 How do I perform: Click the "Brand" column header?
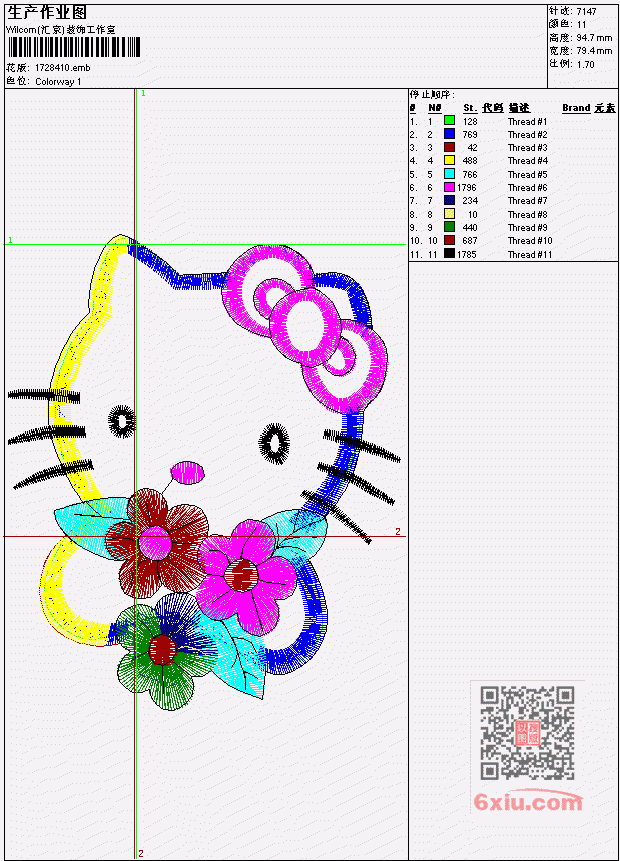576,108
